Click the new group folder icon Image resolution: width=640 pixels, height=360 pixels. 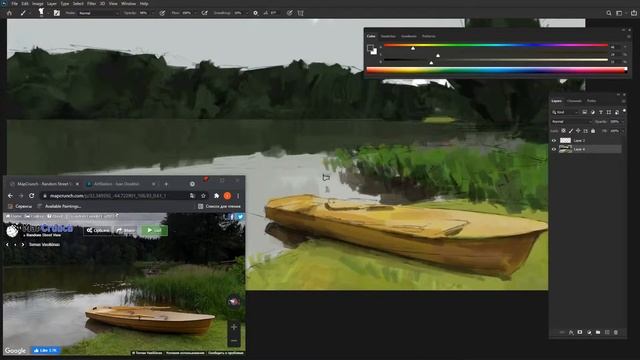point(598,333)
